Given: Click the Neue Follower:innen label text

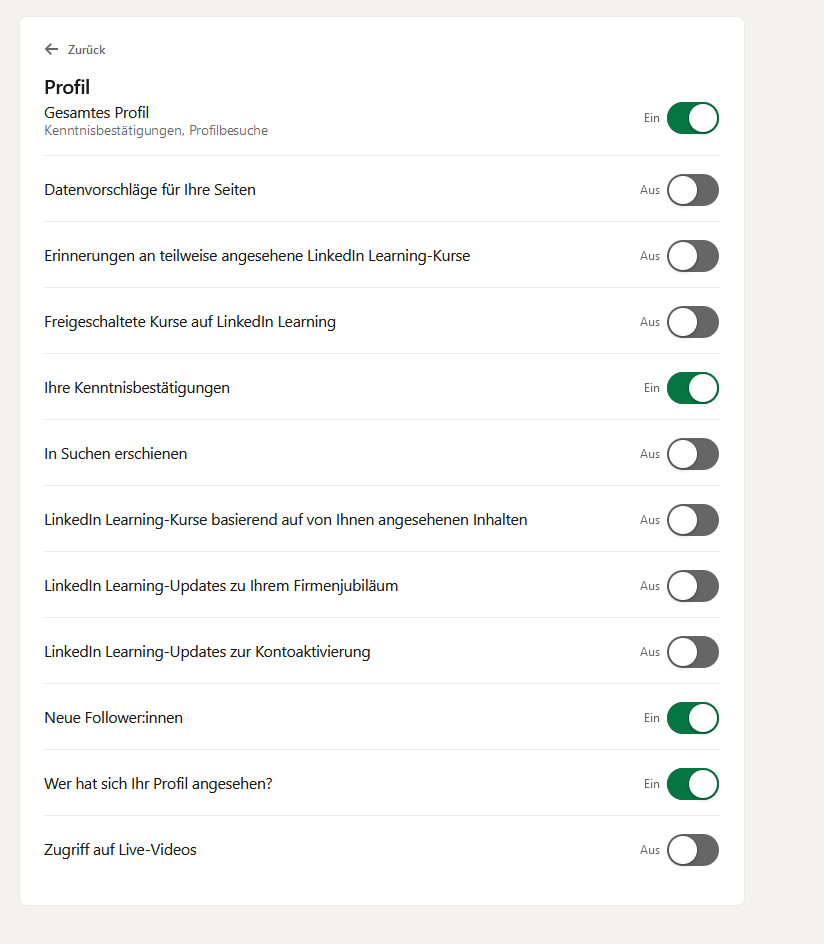Looking at the screenshot, I should [113, 718].
